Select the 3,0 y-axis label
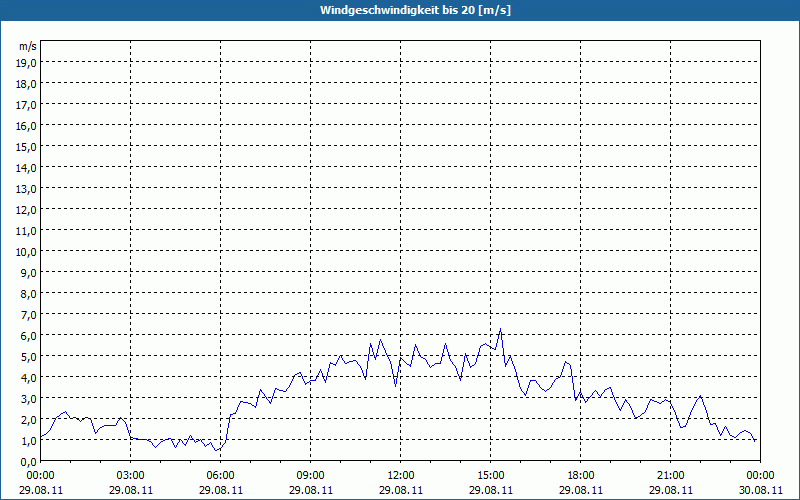Viewport: 800px width, 500px height. pos(29,399)
